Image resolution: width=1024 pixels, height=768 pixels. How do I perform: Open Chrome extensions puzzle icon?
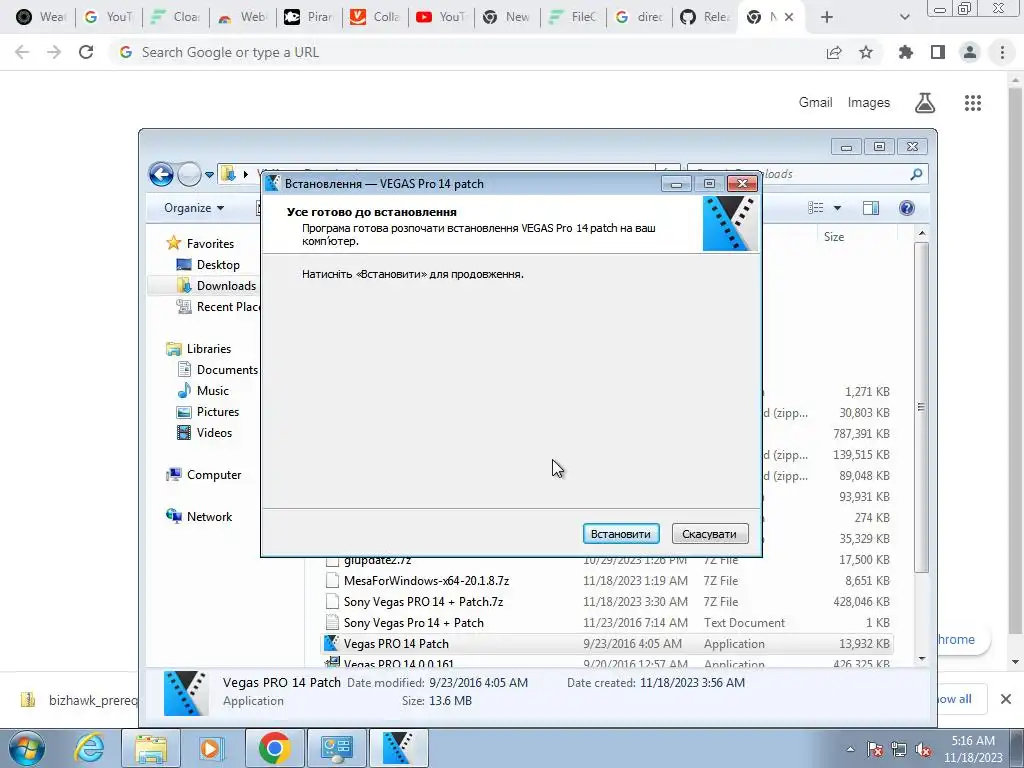tap(906, 52)
